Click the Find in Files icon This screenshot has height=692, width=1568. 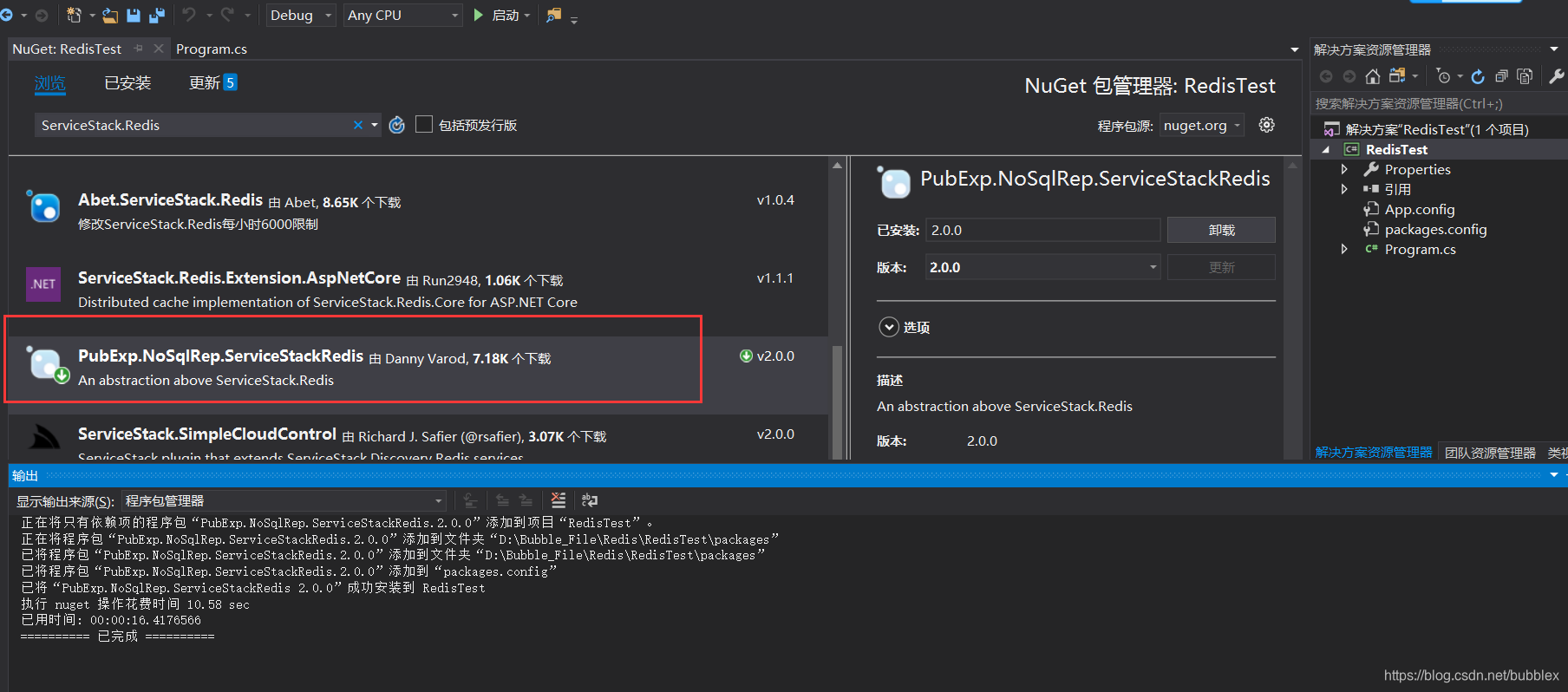point(553,15)
